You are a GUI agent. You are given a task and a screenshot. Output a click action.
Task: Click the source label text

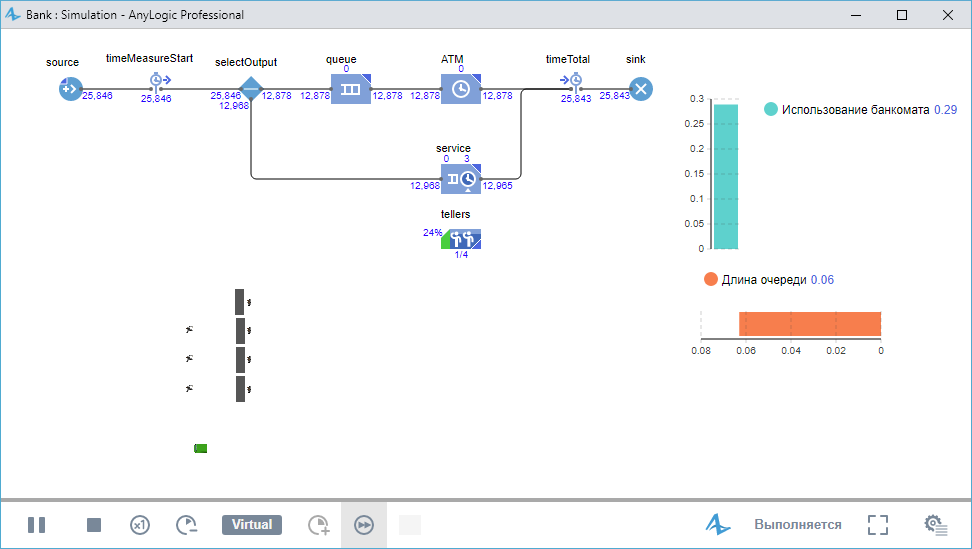coord(63,63)
